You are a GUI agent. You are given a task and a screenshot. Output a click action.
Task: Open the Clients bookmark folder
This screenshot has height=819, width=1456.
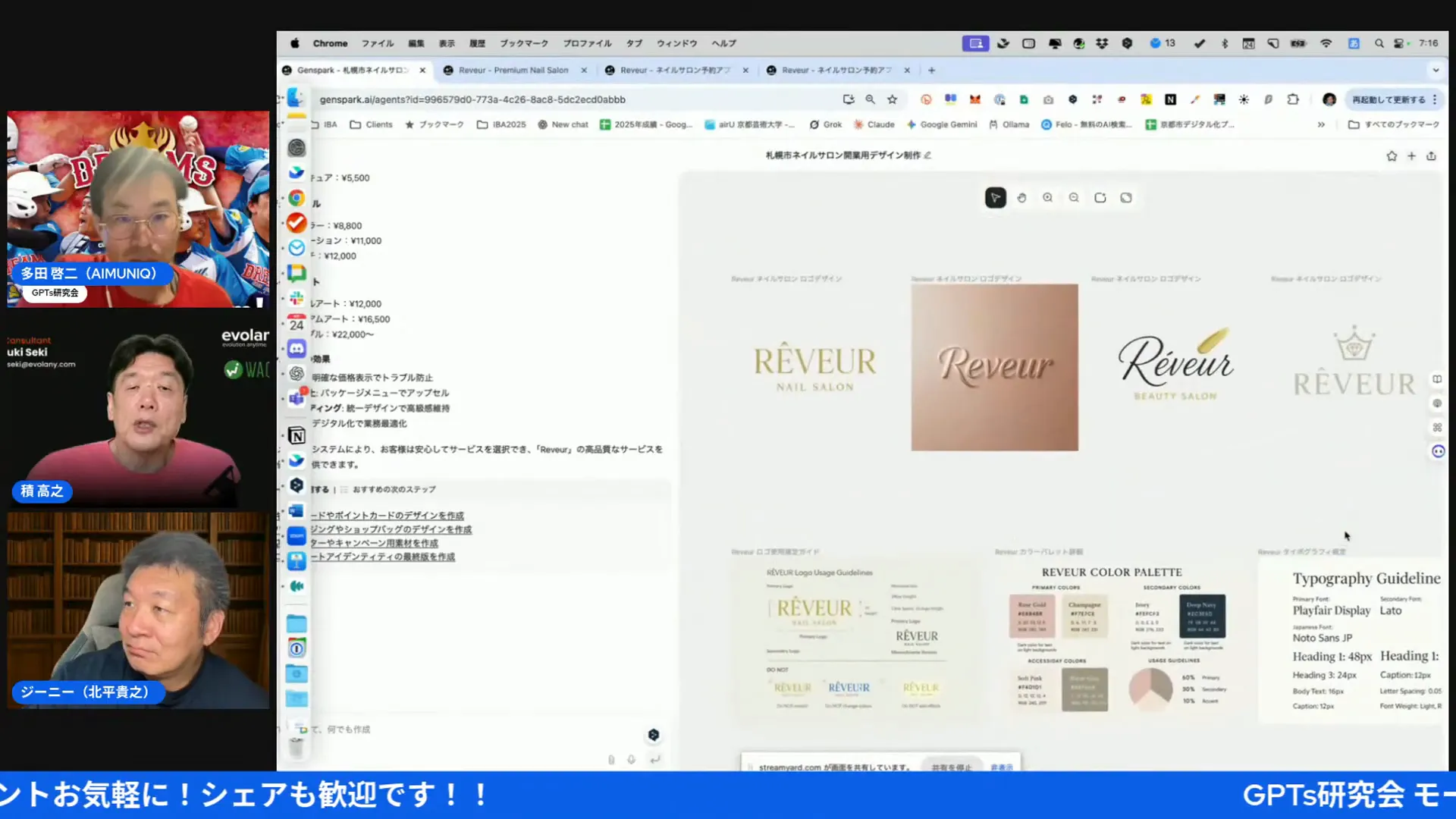[x=372, y=124]
